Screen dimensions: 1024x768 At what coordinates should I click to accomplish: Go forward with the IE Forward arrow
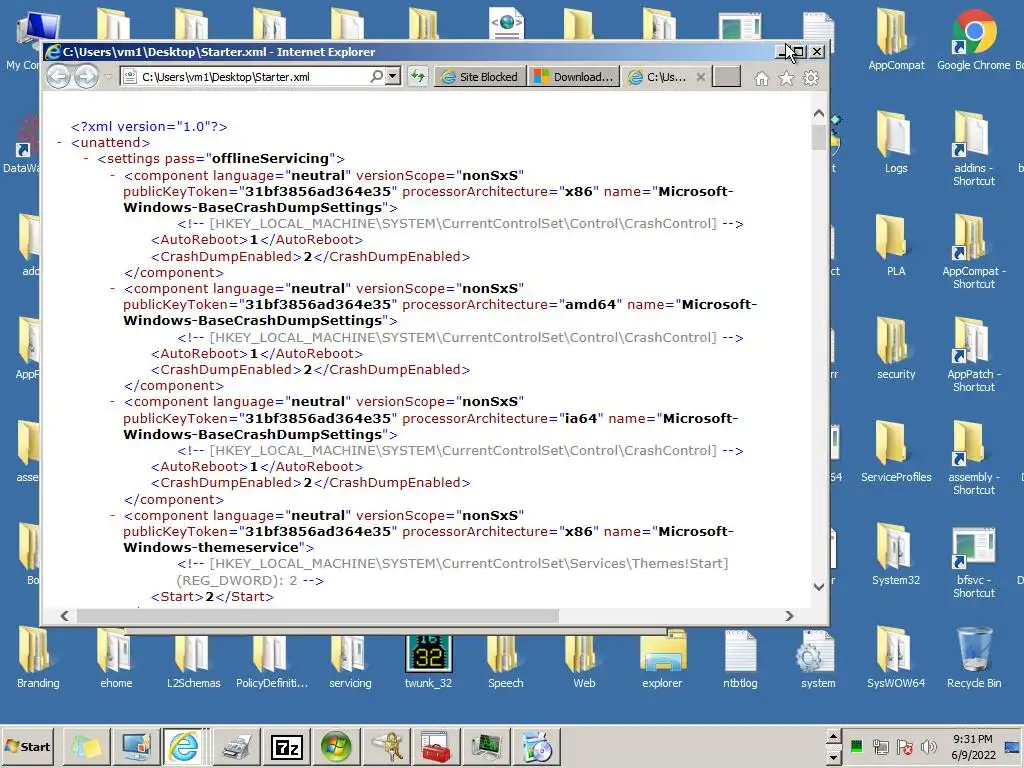point(86,77)
